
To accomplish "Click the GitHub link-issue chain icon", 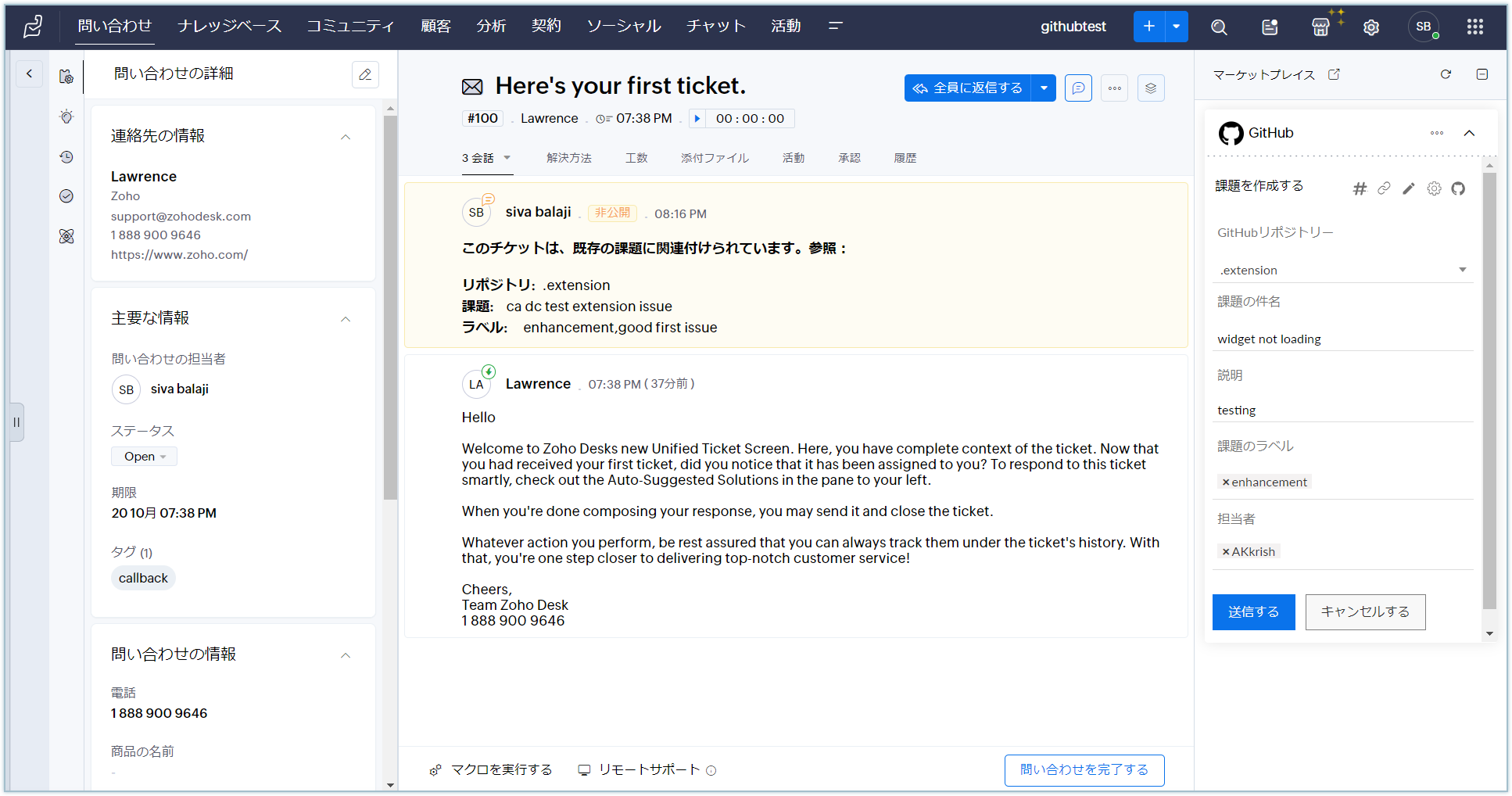I will coord(1384,188).
